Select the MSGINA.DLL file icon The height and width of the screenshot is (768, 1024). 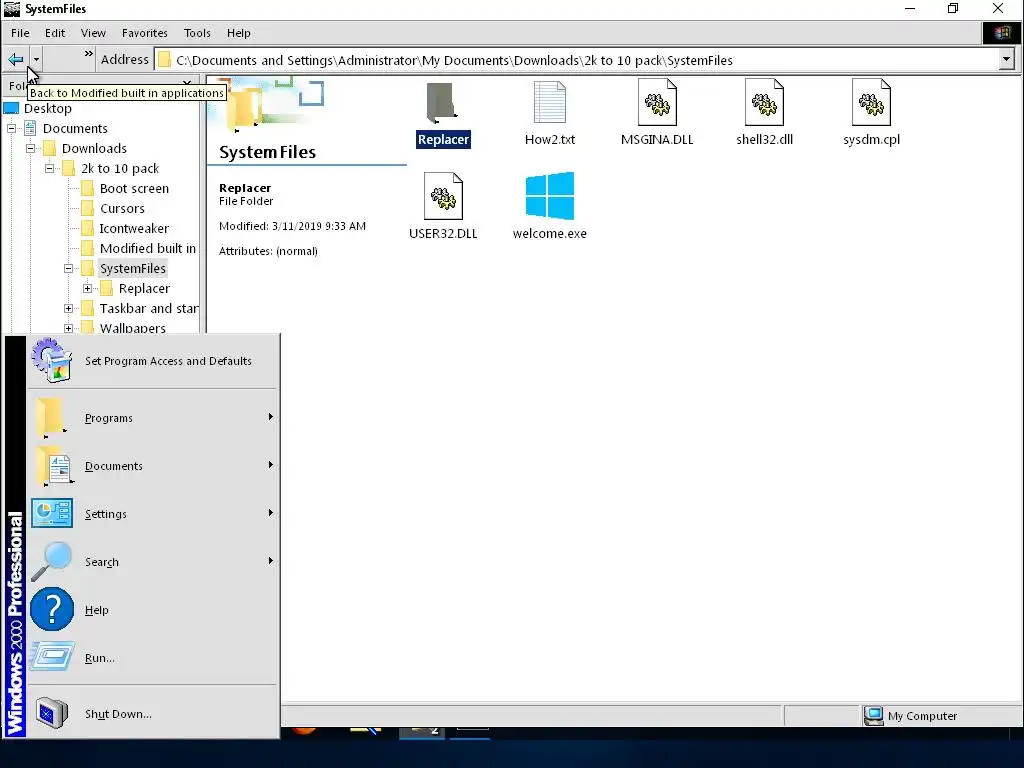pyautogui.click(x=657, y=103)
